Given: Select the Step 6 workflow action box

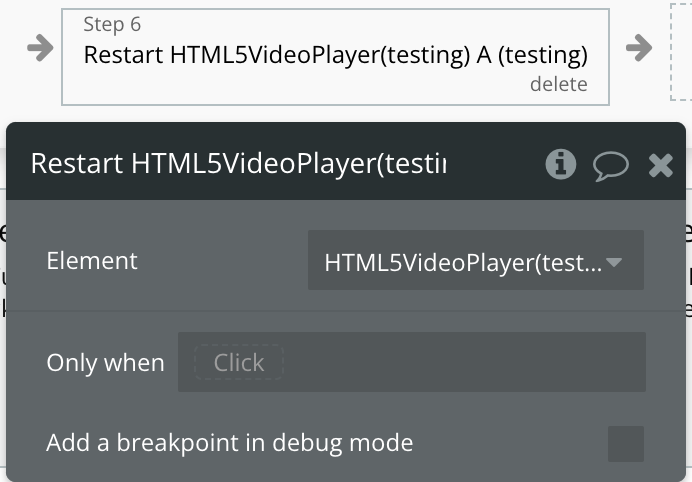Looking at the screenshot, I should coord(335,57).
